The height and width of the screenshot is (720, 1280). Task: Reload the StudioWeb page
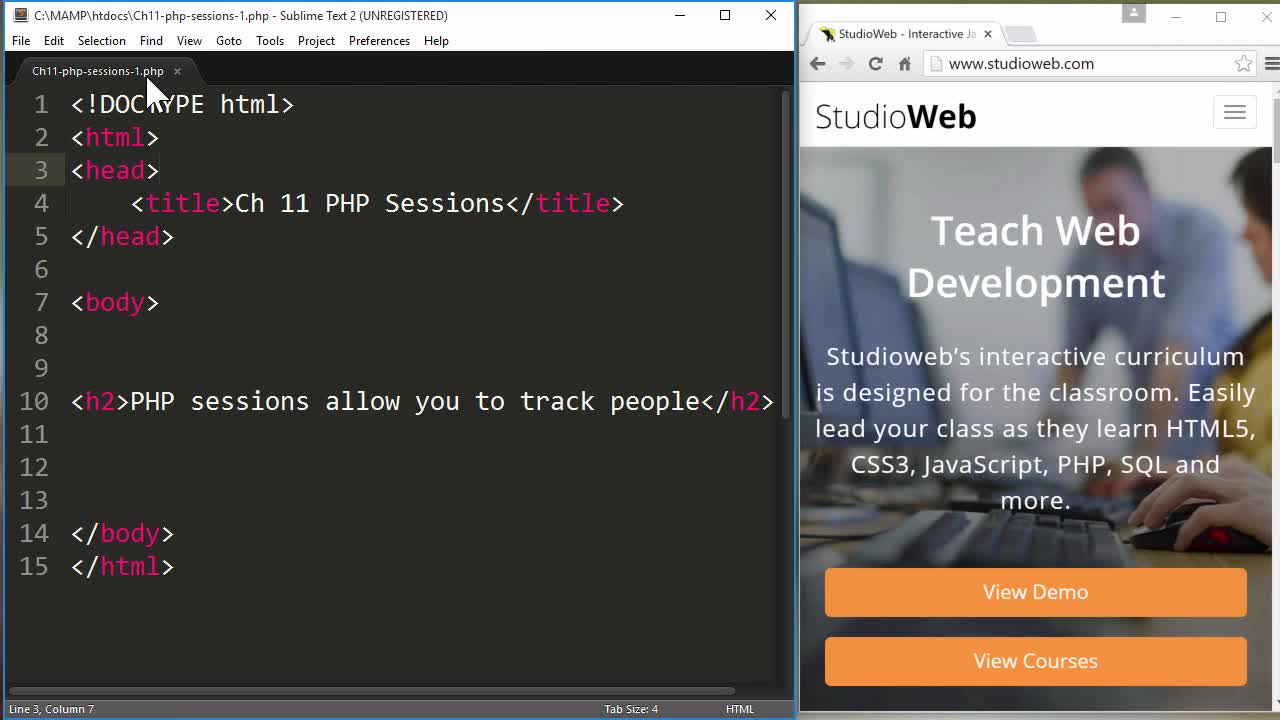click(875, 64)
